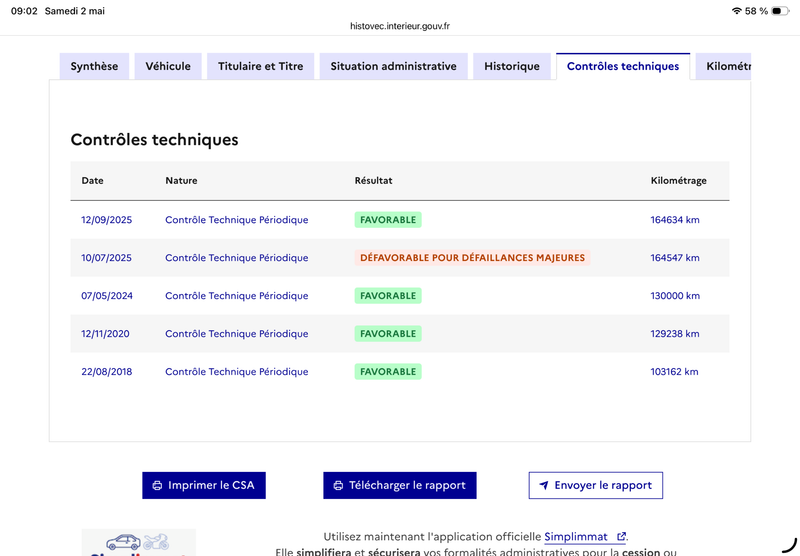The height and width of the screenshot is (556, 800).
Task: Click the external link icon beside Simplimmat
Action: click(x=621, y=537)
